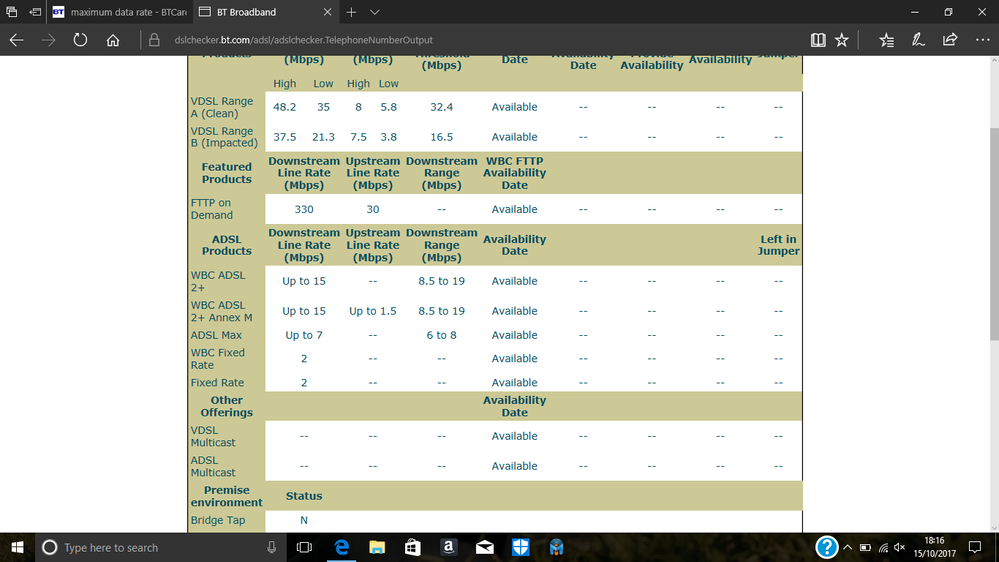Screen dimensions: 999x562
Task: Click the address bar URL
Action: pos(303,40)
